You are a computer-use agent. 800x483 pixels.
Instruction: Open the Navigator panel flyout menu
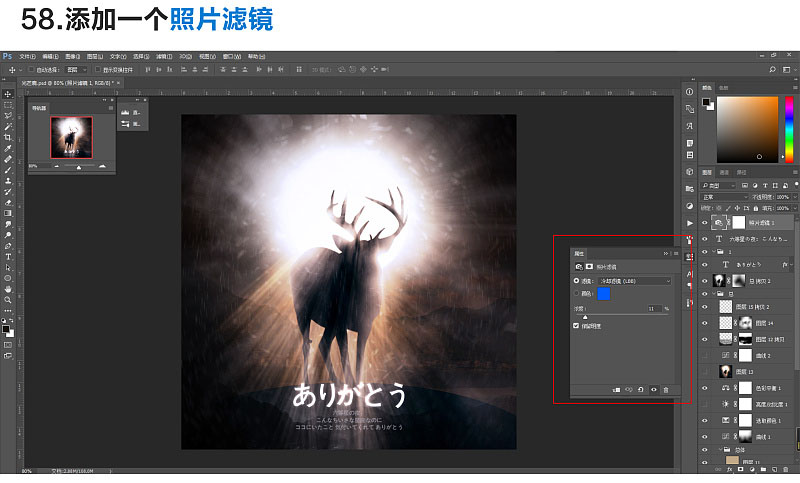pyautogui.click(x=111, y=108)
